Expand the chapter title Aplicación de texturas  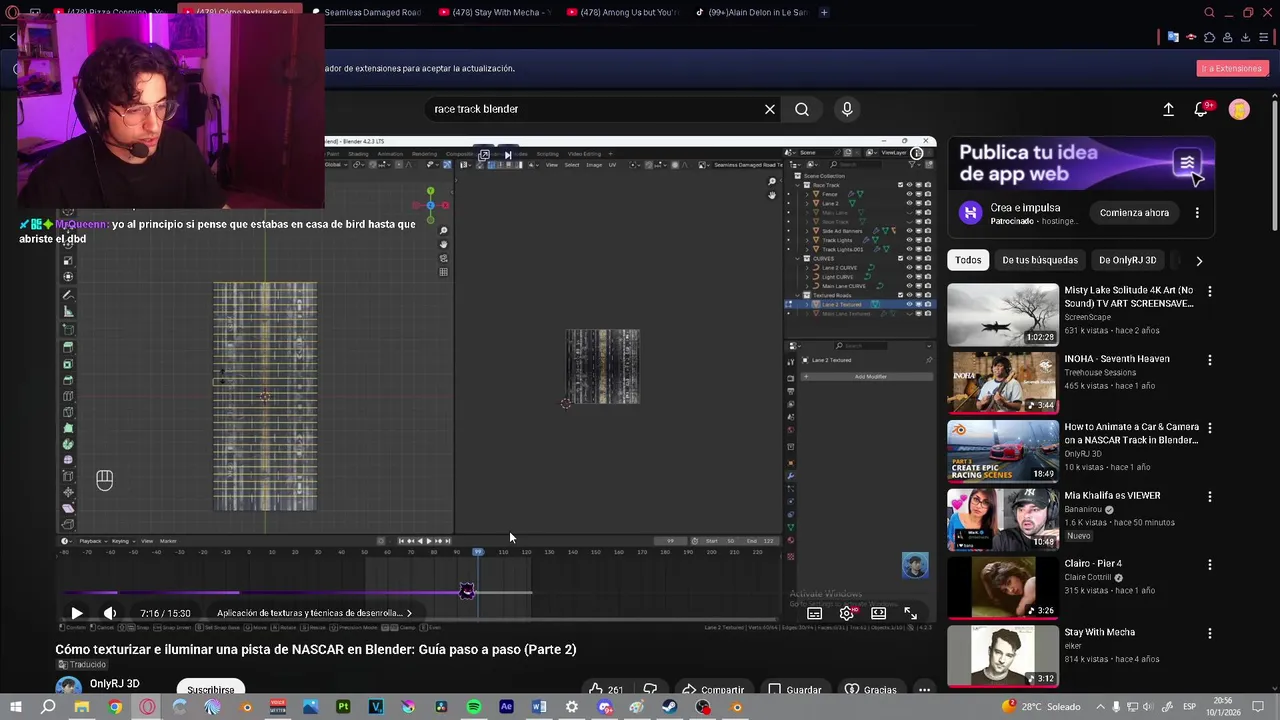pyautogui.click(x=314, y=613)
